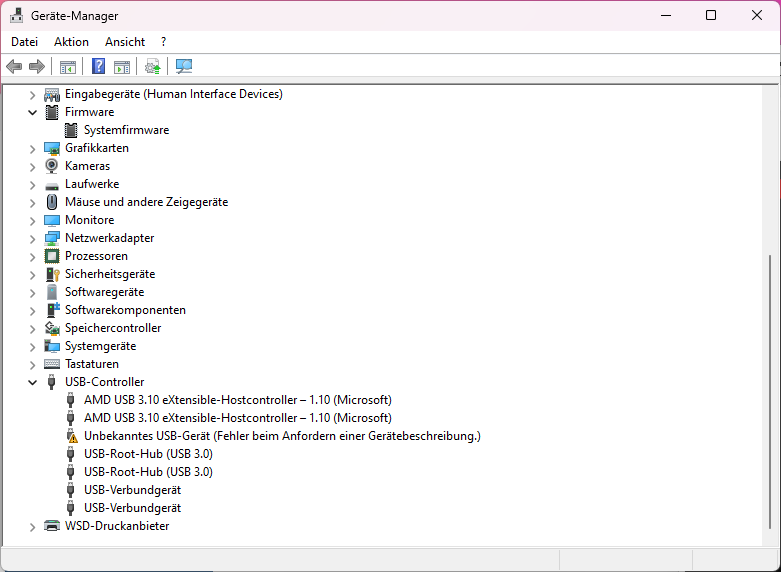Select the Systemgeräte label
This screenshot has height=572, width=781.
pyautogui.click(x=101, y=346)
